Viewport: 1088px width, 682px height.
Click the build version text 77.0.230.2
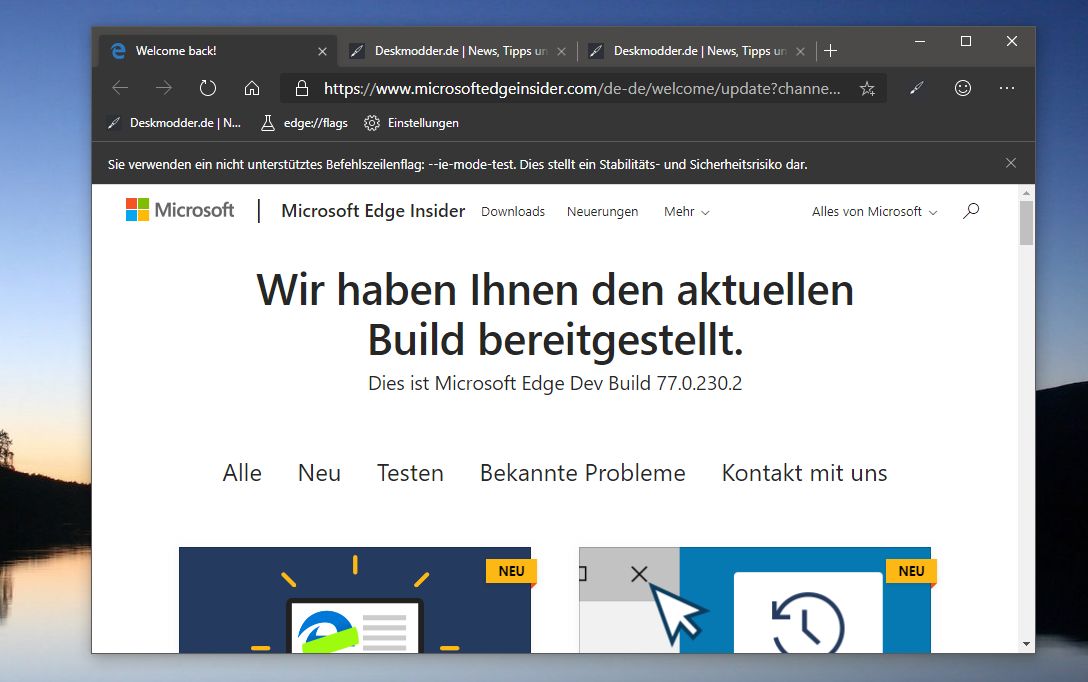(699, 383)
